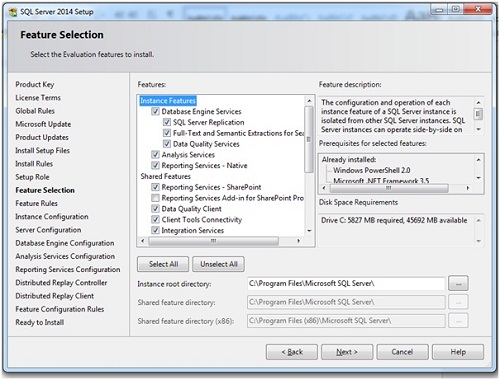Select Reporting Services Configuration step
Image resolution: width=500 pixels, height=380 pixels.
[68, 269]
